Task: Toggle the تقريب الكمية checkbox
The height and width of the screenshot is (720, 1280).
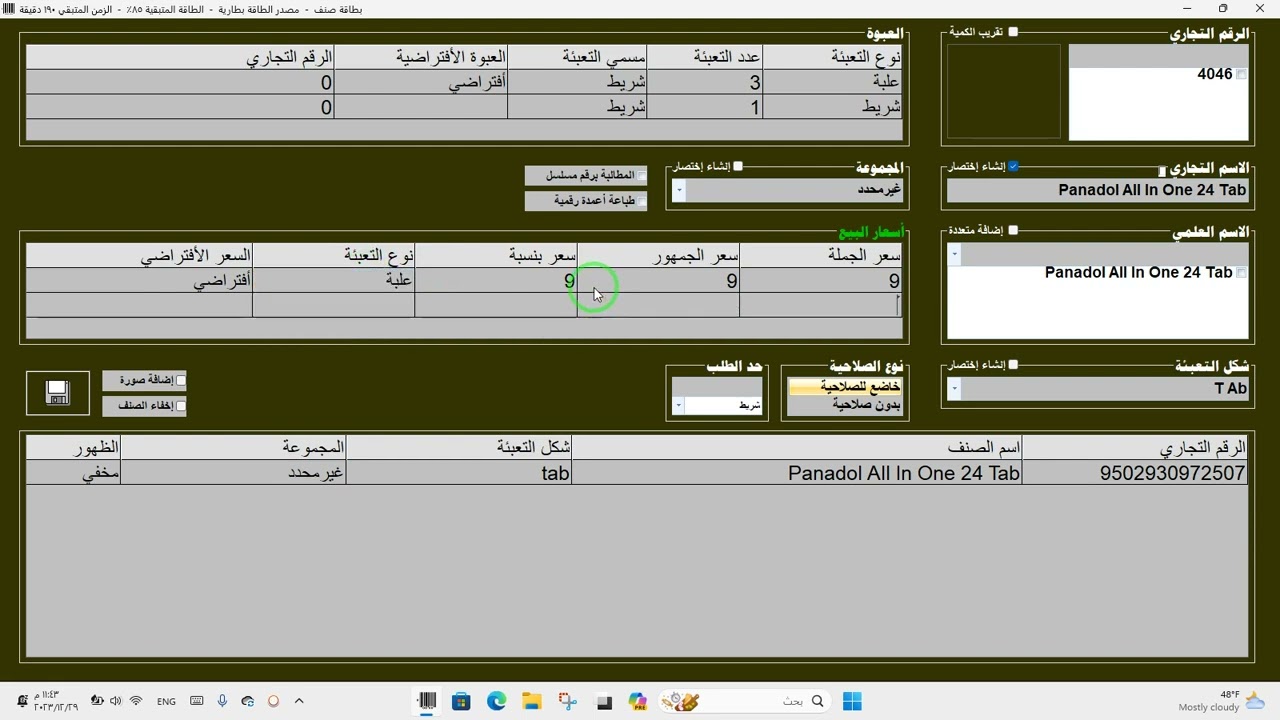Action: point(1013,32)
